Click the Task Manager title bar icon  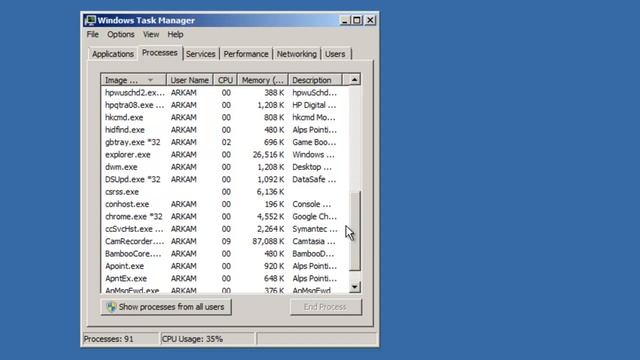click(90, 20)
